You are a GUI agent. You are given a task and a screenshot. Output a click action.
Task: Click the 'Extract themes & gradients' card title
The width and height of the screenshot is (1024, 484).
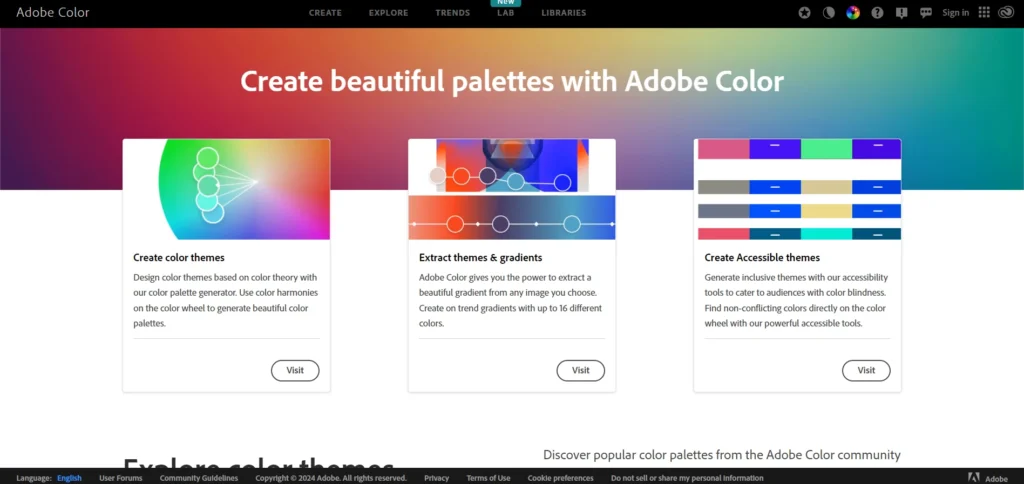(481, 258)
